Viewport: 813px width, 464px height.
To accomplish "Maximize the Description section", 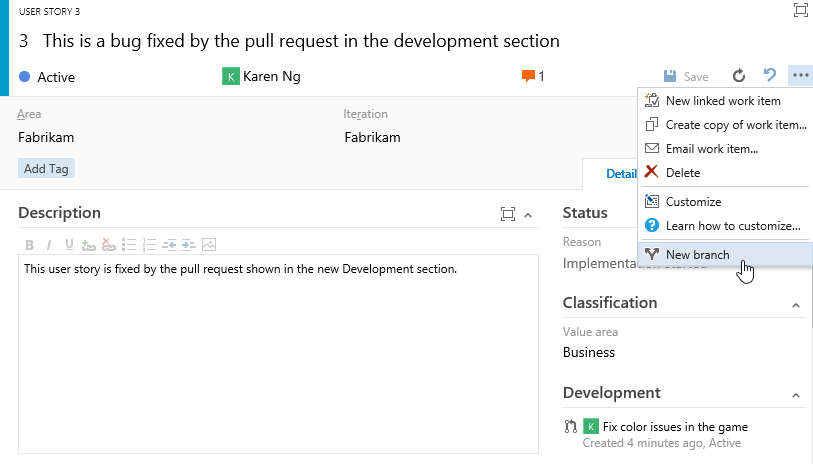I will pyautogui.click(x=508, y=214).
